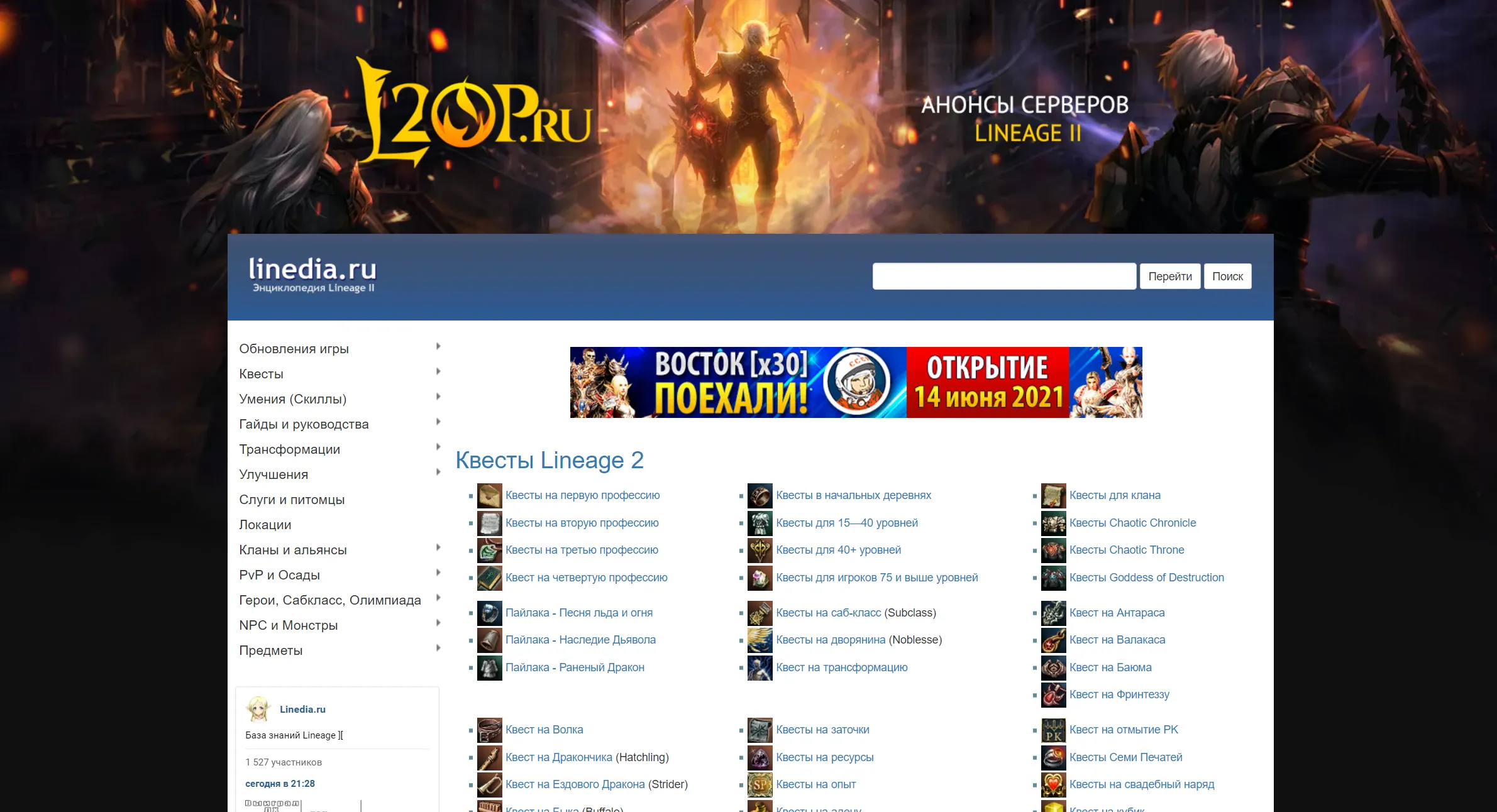This screenshot has width=1497, height=812.
Task: Click the linedia.ru site logo
Action: [312, 275]
